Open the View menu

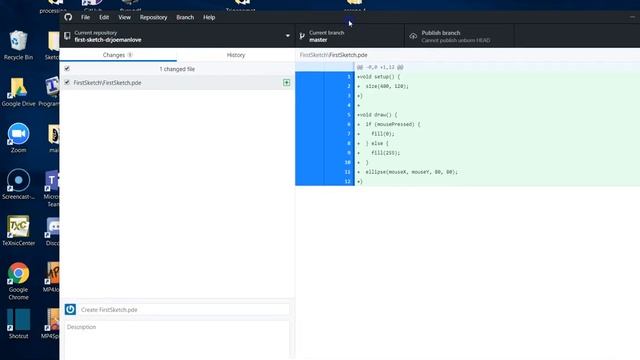point(124,18)
